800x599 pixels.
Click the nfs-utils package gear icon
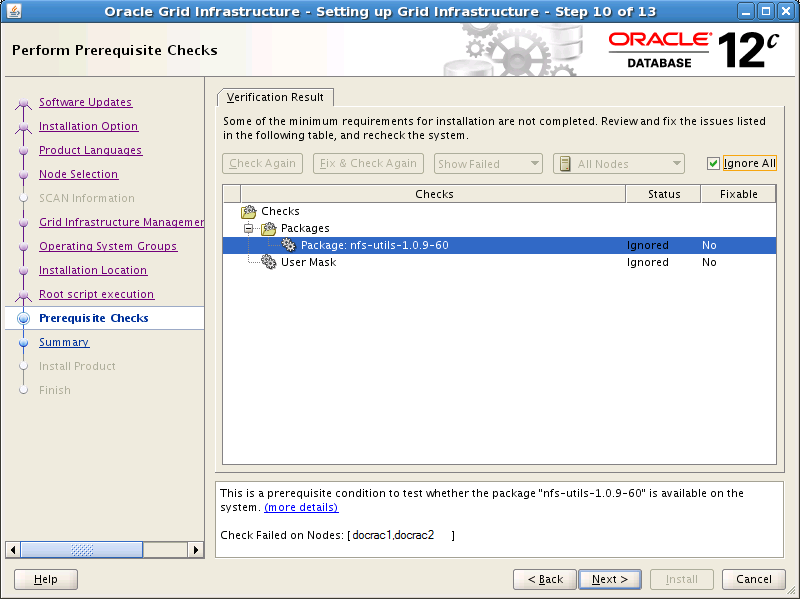click(x=289, y=246)
